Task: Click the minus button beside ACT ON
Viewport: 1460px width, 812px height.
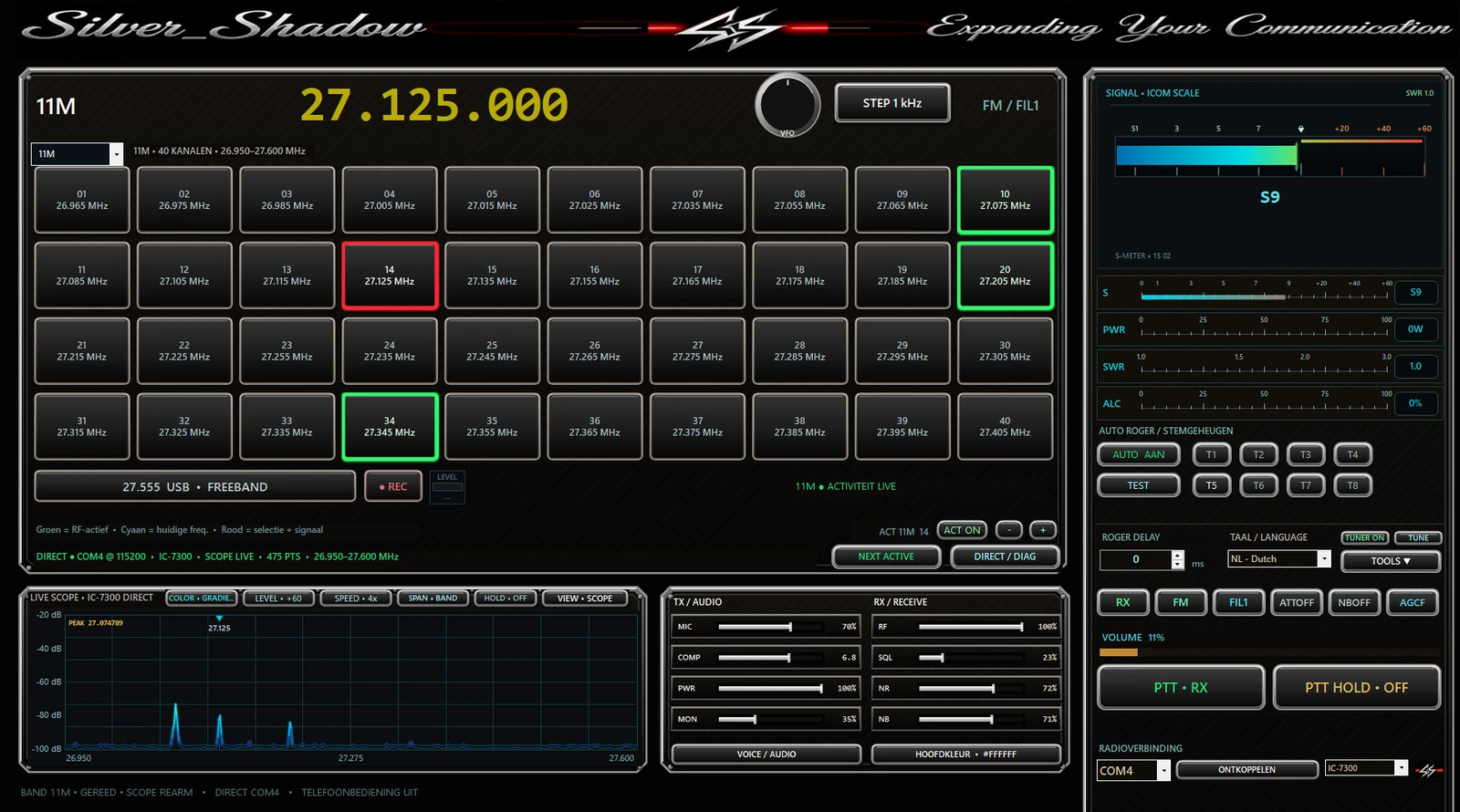Action: 1009,530
